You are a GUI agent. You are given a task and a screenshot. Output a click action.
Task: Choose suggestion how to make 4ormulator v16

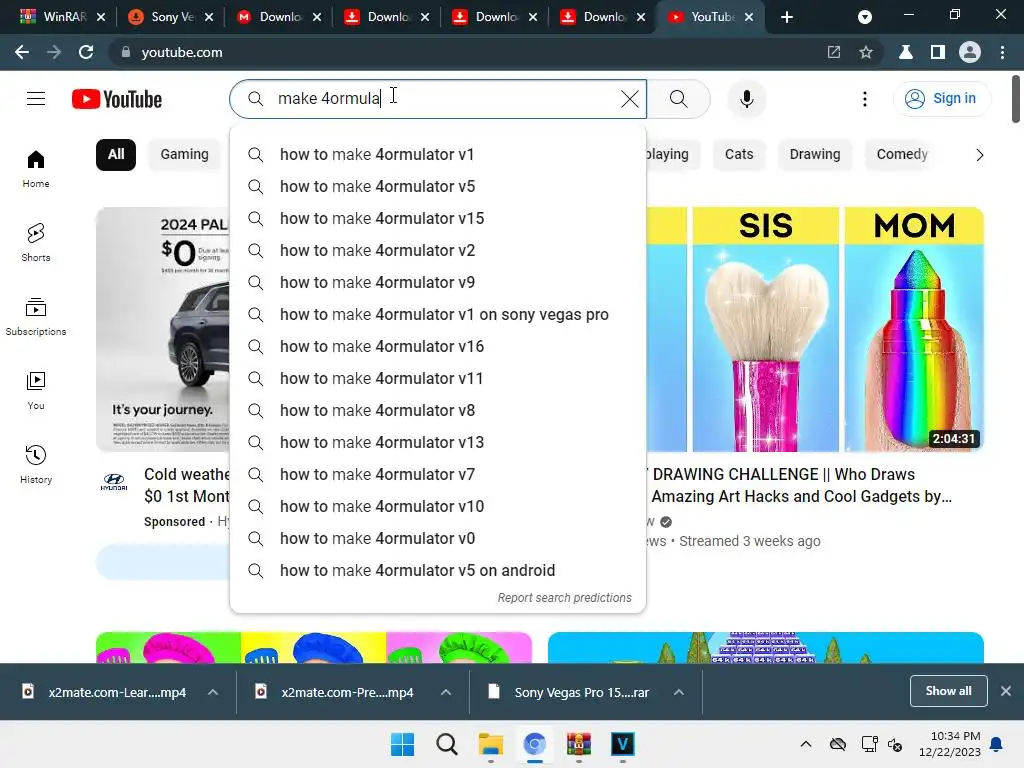coord(438,347)
